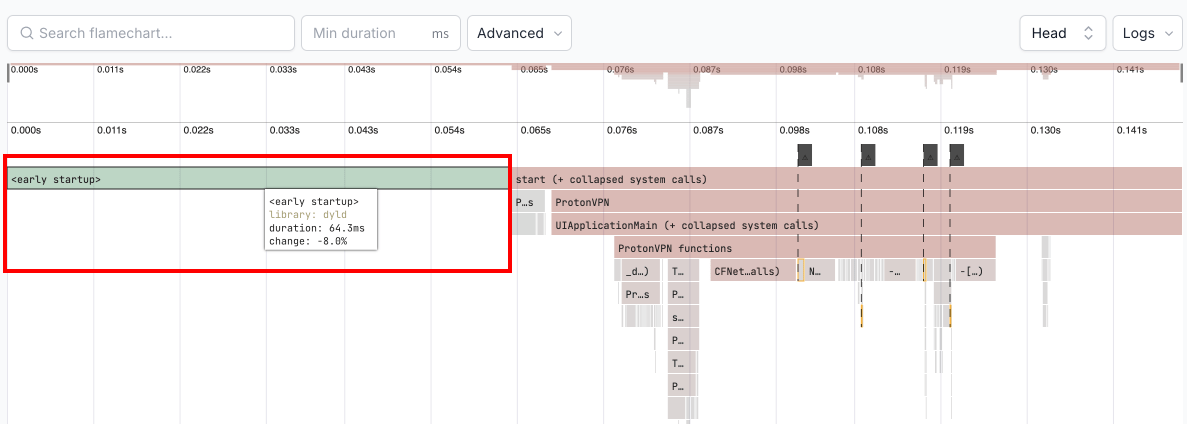Image resolution: width=1187 pixels, height=424 pixels.
Task: Select the start (+ collapsed system calls) frame
Action: (x=845, y=179)
